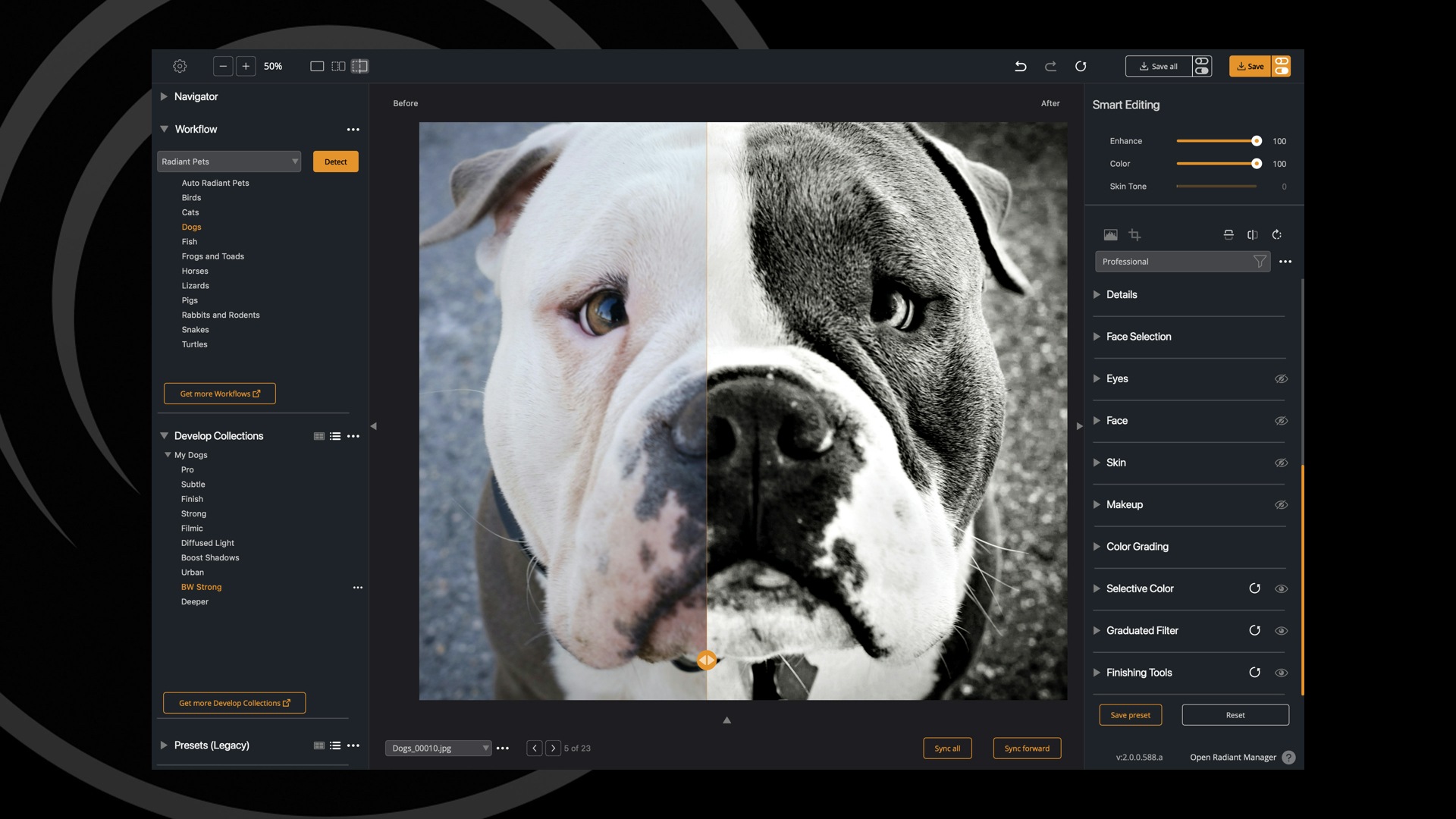Click Sync forward button
Image resolution: width=1456 pixels, height=819 pixels.
click(1028, 748)
